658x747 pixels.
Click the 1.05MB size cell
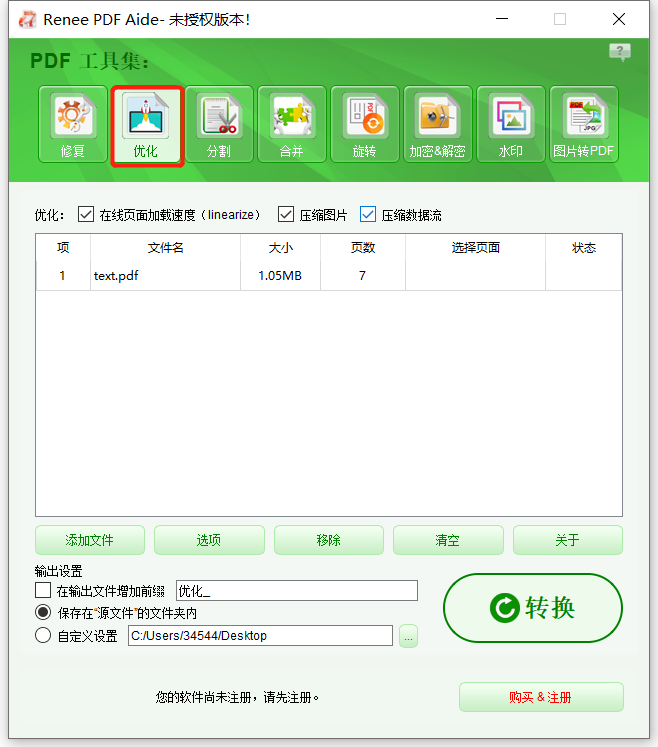pyautogui.click(x=280, y=276)
